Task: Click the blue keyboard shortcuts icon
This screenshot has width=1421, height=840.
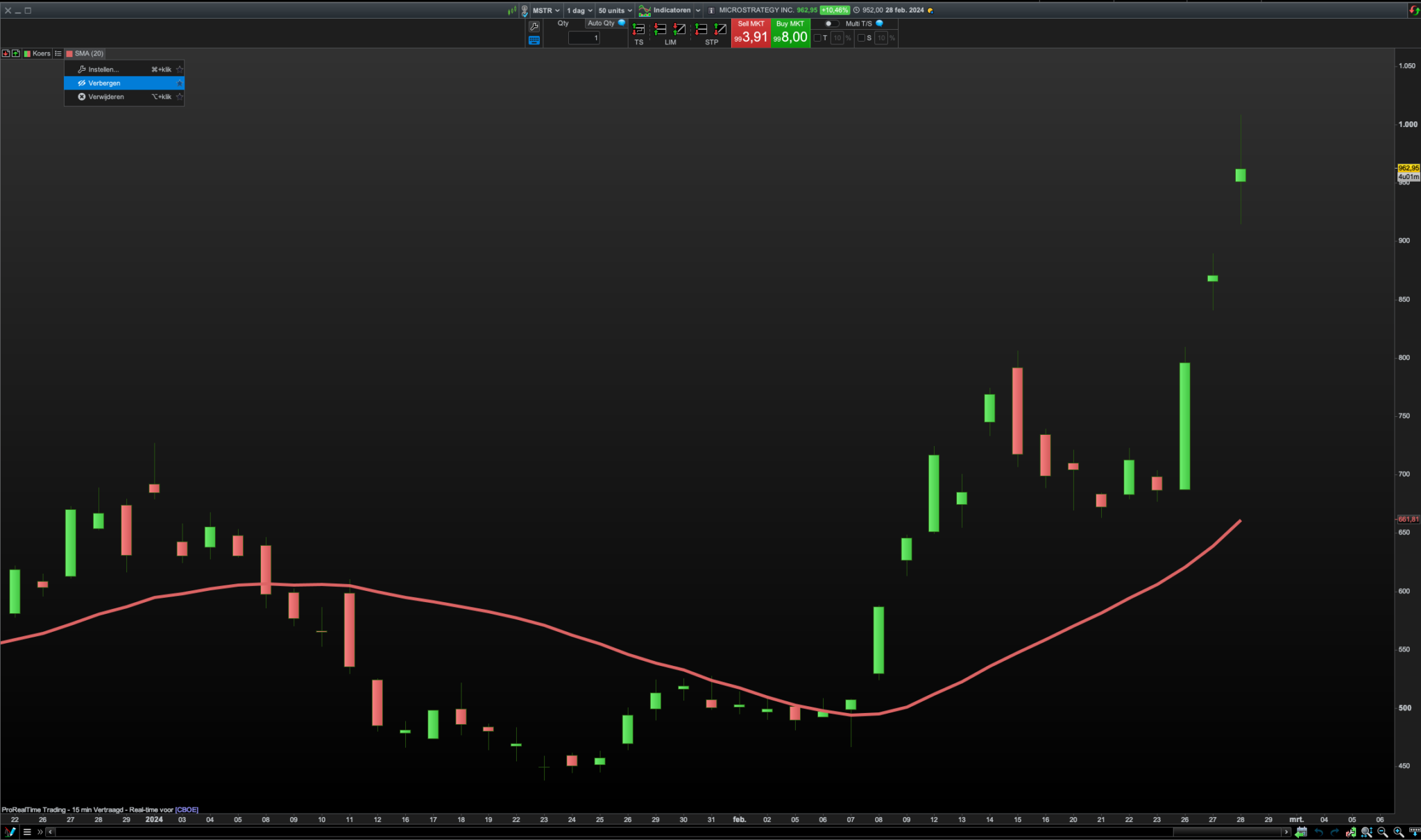Action: pyautogui.click(x=534, y=40)
